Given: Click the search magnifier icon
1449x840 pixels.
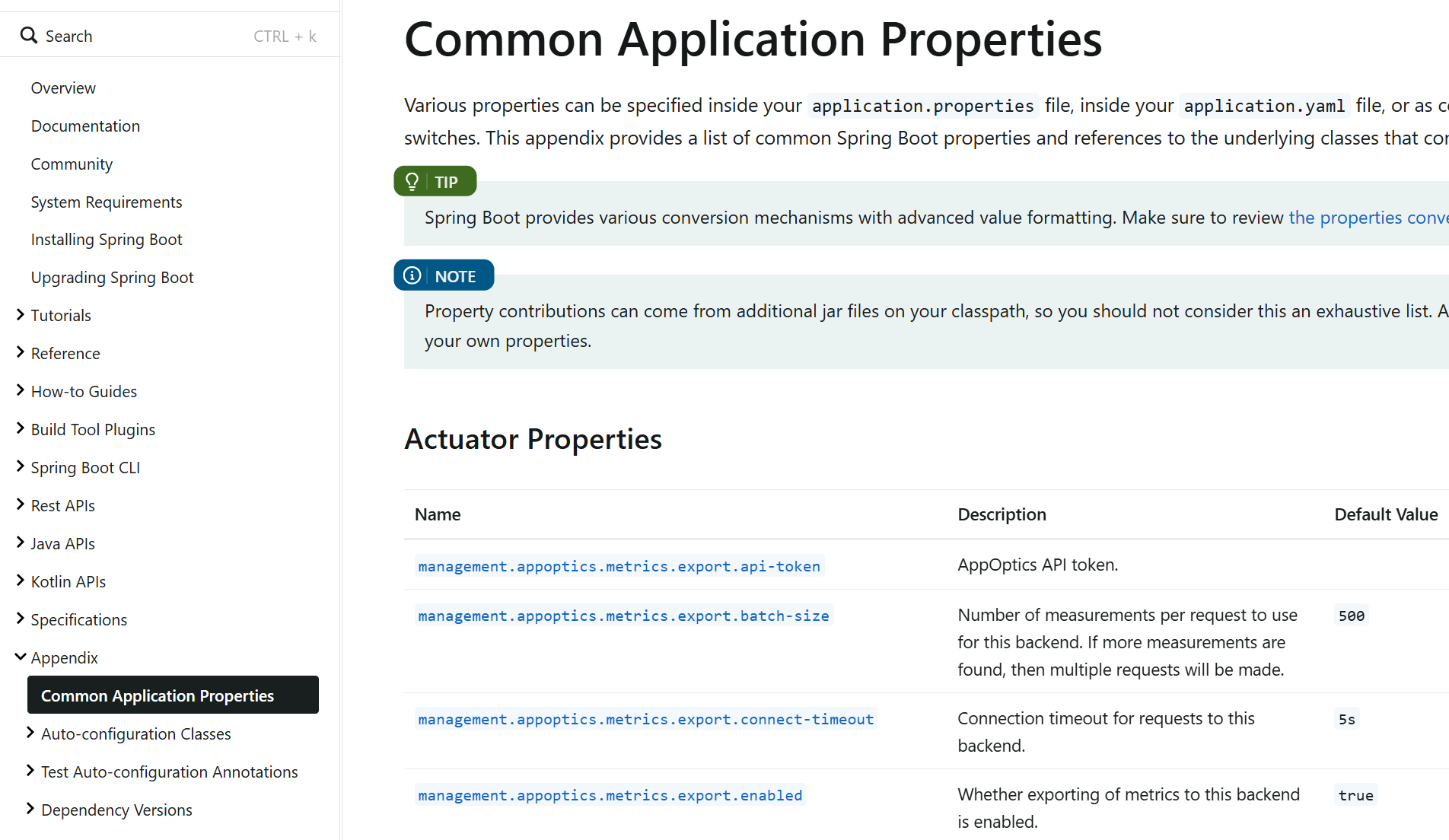Looking at the screenshot, I should coord(29,35).
